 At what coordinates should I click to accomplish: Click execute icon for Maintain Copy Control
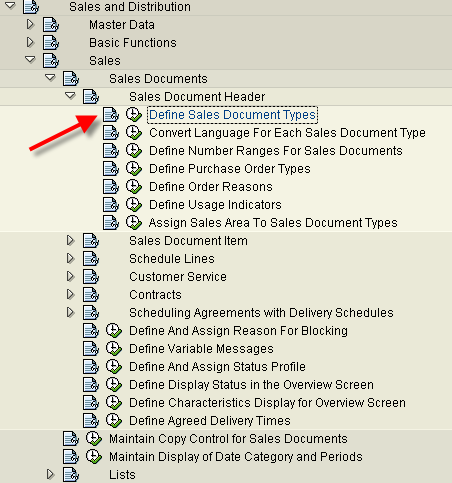pos(94,439)
